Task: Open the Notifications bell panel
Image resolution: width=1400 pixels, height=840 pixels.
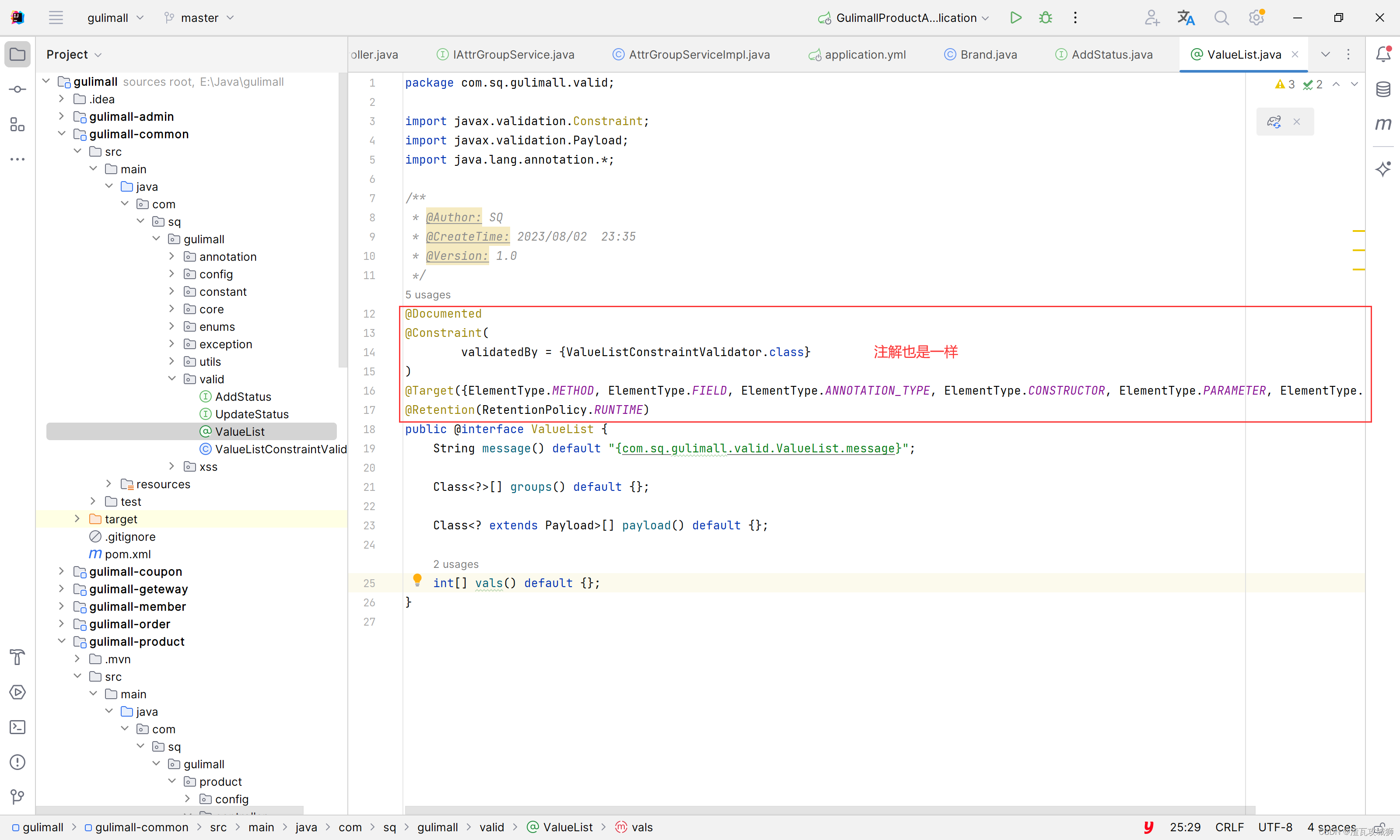Action: point(1382,54)
